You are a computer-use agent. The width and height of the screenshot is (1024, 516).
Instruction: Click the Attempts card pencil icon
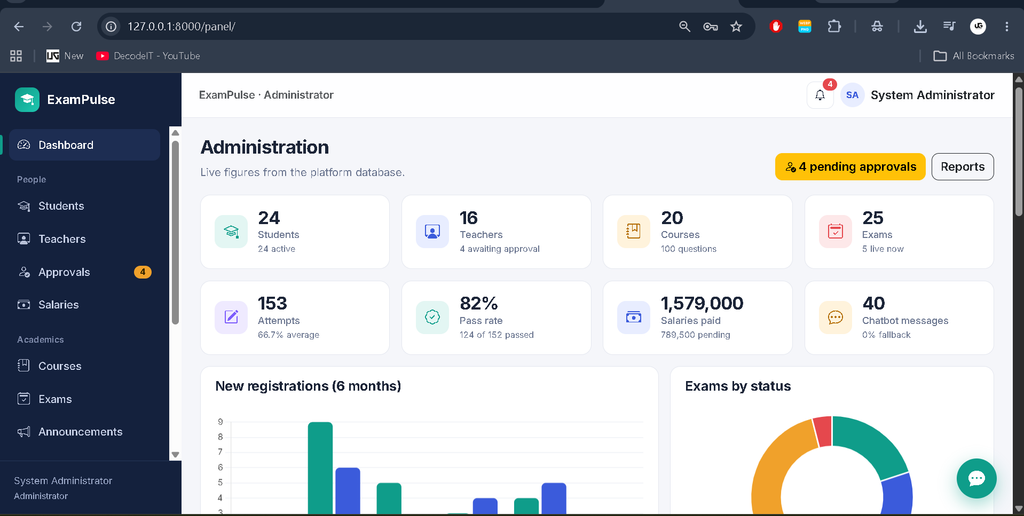pos(231,317)
